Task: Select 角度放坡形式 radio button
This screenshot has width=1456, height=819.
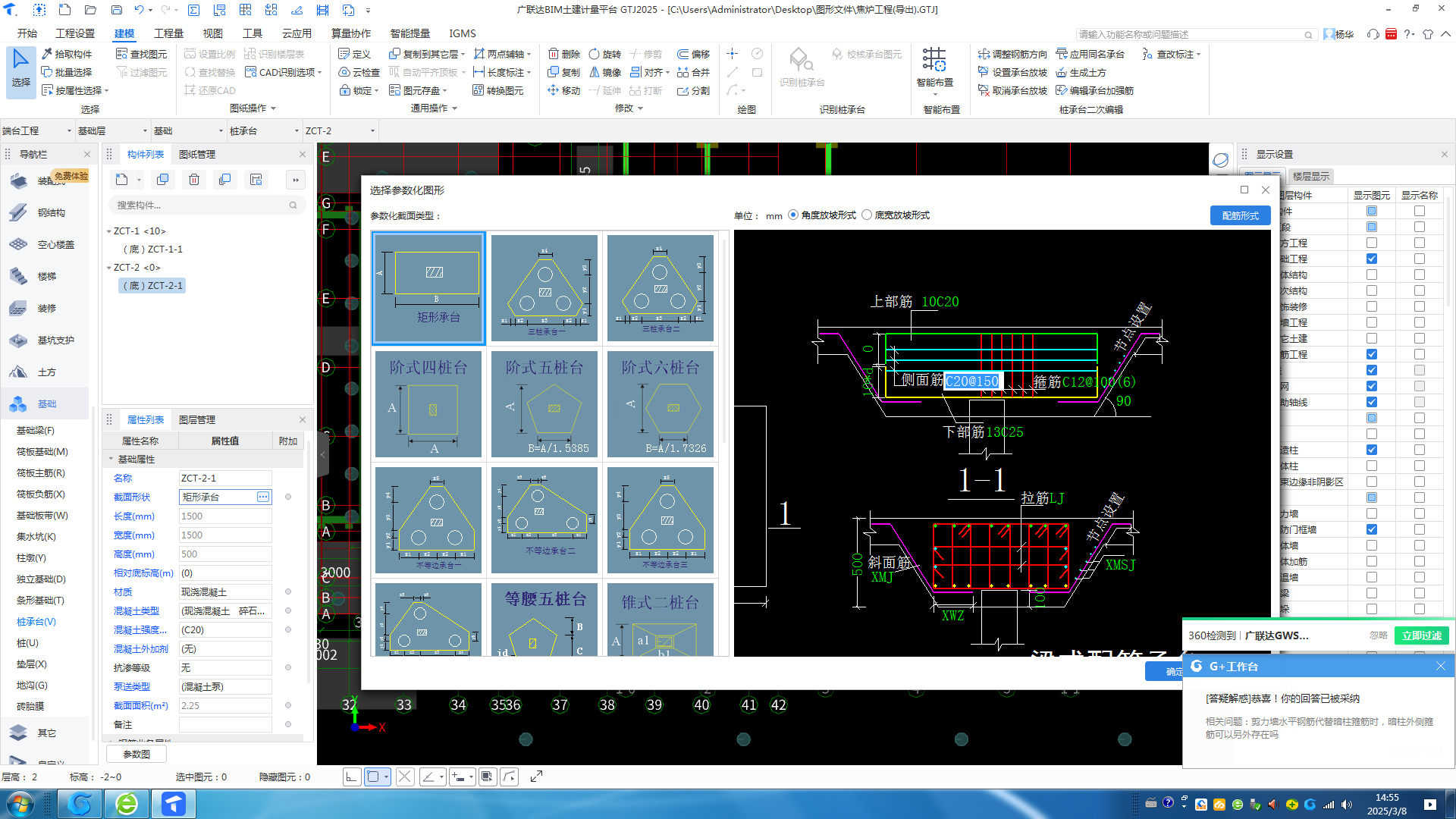Action: [793, 215]
